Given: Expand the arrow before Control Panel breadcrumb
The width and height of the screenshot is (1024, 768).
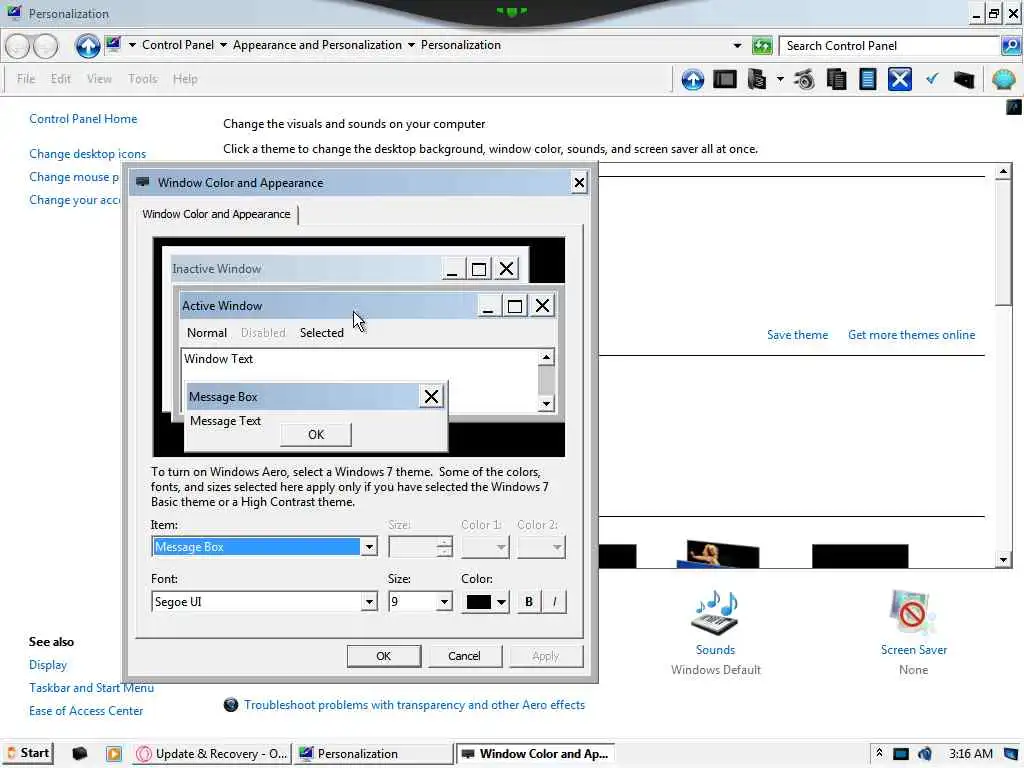Looking at the screenshot, I should pos(133,45).
